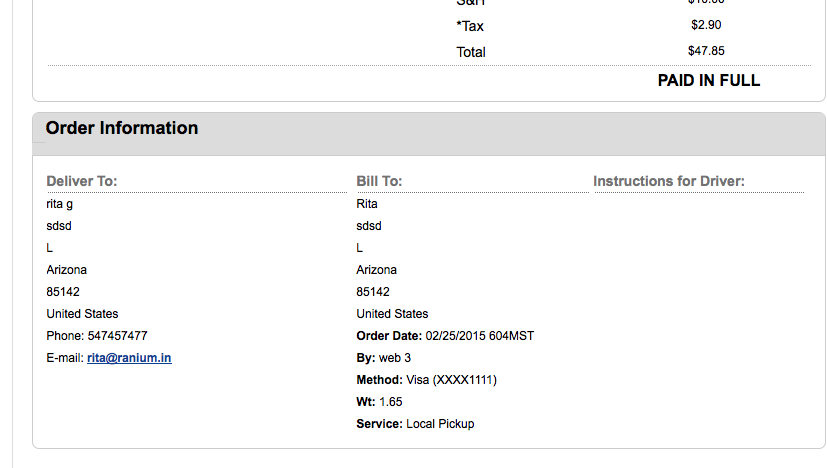This screenshot has width=827, height=468.
Task: Click the delivery zip code 85142
Action: coord(63,292)
